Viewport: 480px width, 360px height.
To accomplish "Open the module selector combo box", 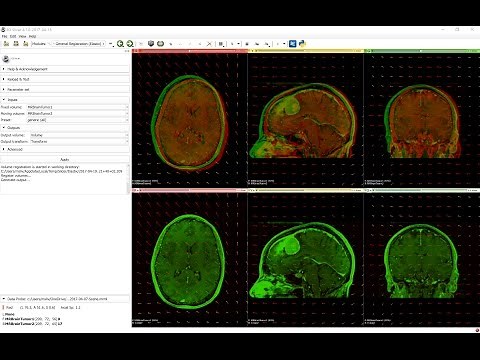I will [78, 44].
